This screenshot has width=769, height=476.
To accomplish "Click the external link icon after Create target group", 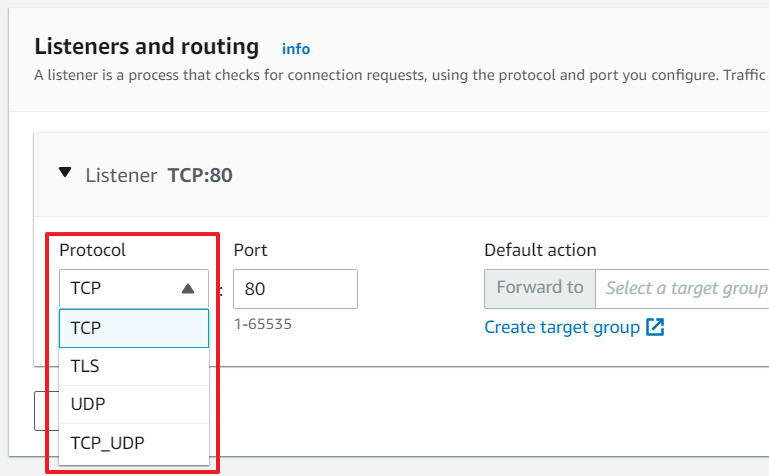I will click(x=655, y=327).
